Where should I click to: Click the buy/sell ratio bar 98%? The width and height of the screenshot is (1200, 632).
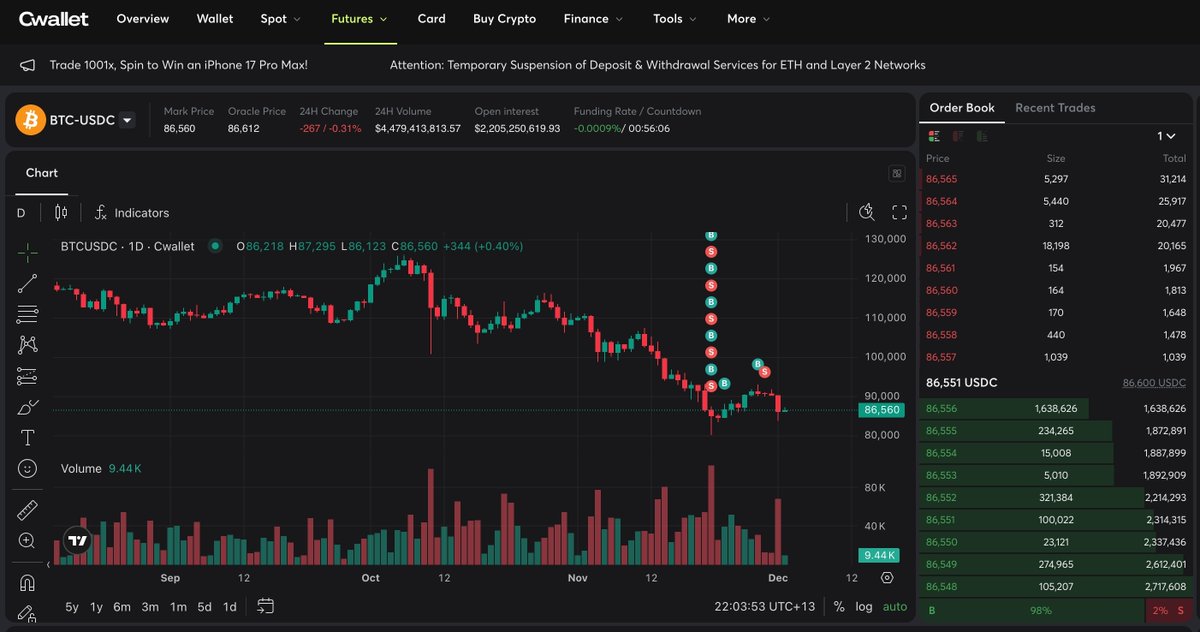(1034, 610)
